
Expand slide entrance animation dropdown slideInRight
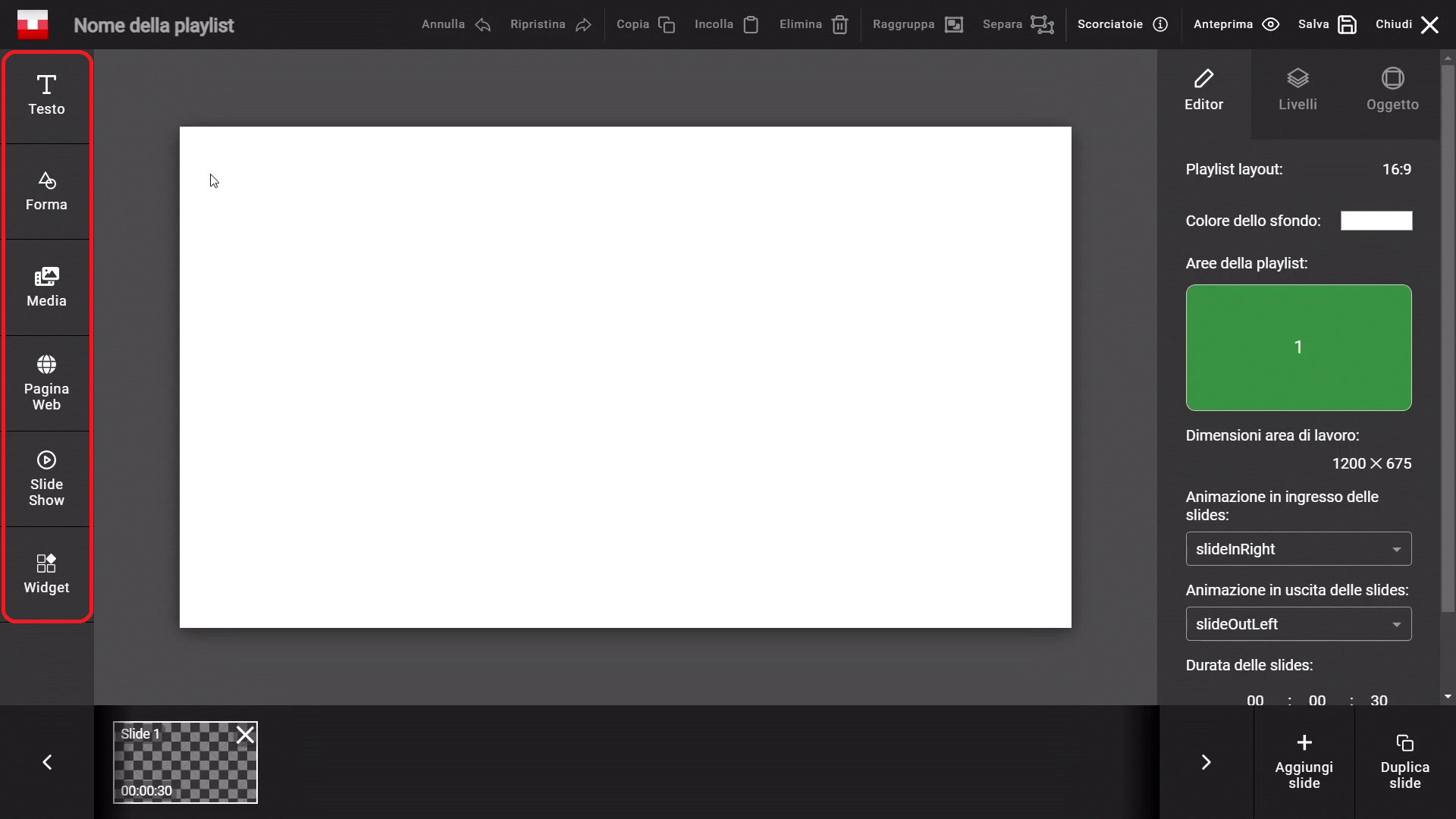pyautogui.click(x=1298, y=549)
